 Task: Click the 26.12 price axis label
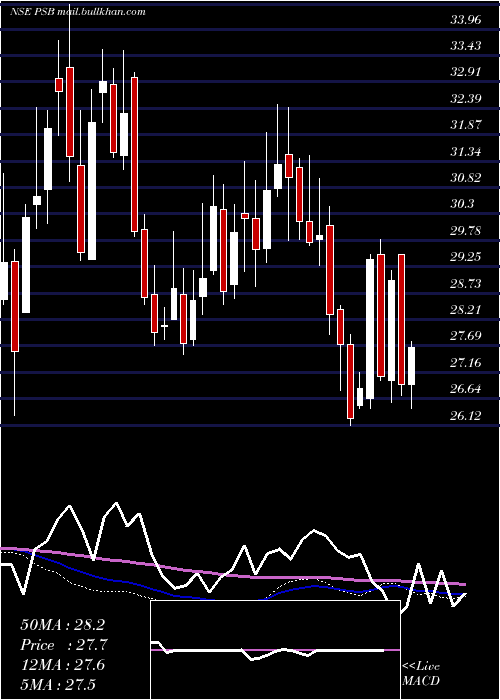pos(466,416)
